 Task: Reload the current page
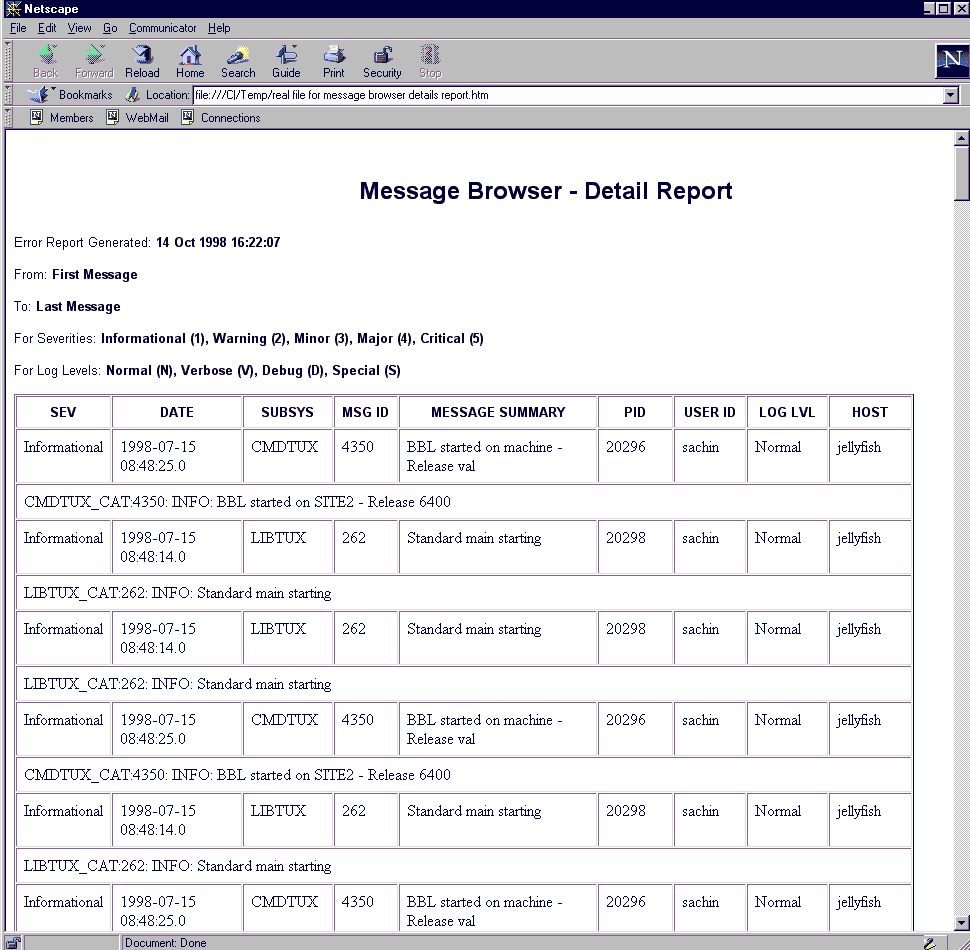tap(142, 61)
